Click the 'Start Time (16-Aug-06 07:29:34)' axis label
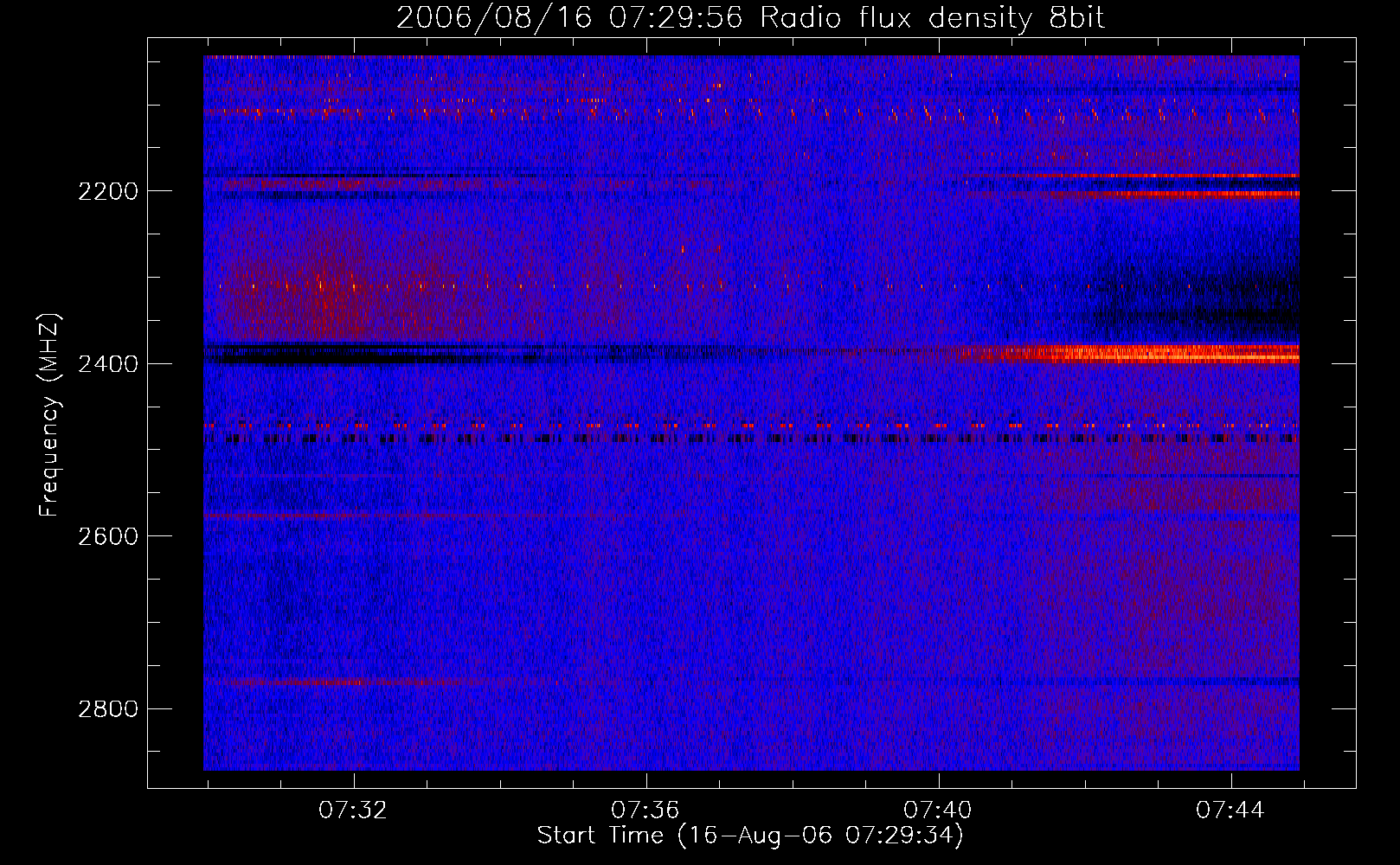This screenshot has width=1400, height=865. pyautogui.click(x=750, y=836)
